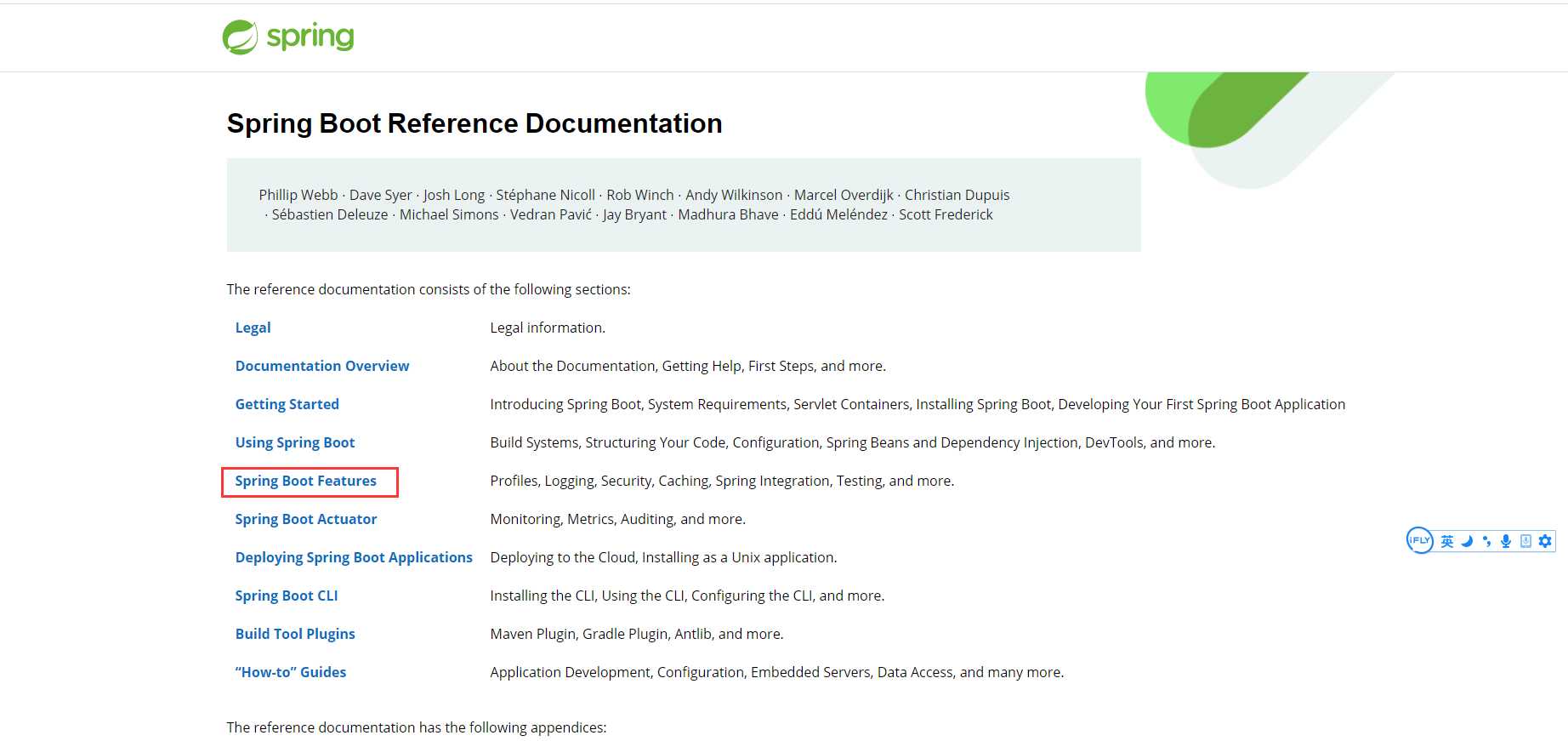Open the Spring Boot Features link
The height and width of the screenshot is (741, 1568).
pyautogui.click(x=306, y=481)
